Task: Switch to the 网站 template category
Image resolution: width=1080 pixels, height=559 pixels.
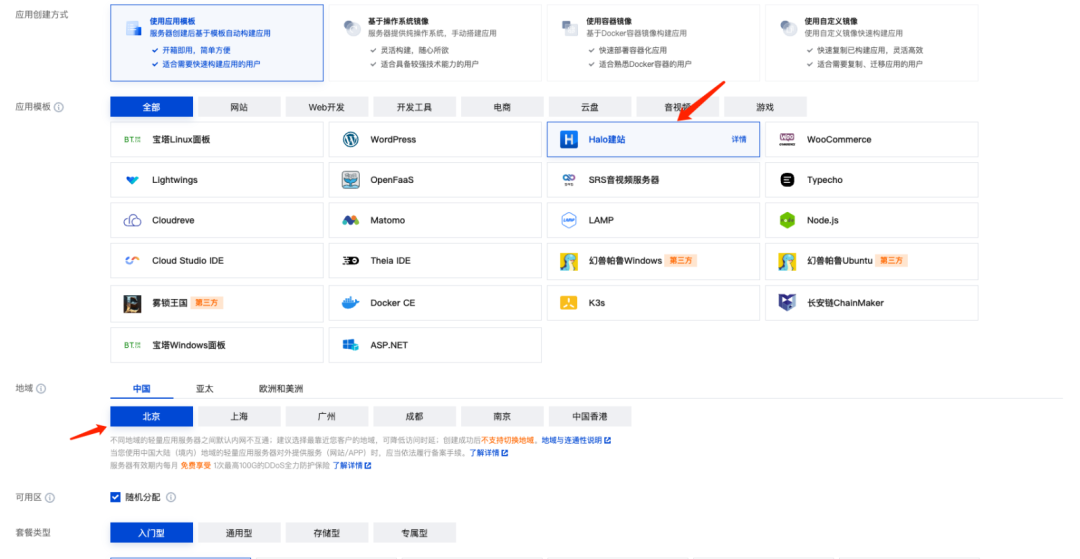Action: 239,107
